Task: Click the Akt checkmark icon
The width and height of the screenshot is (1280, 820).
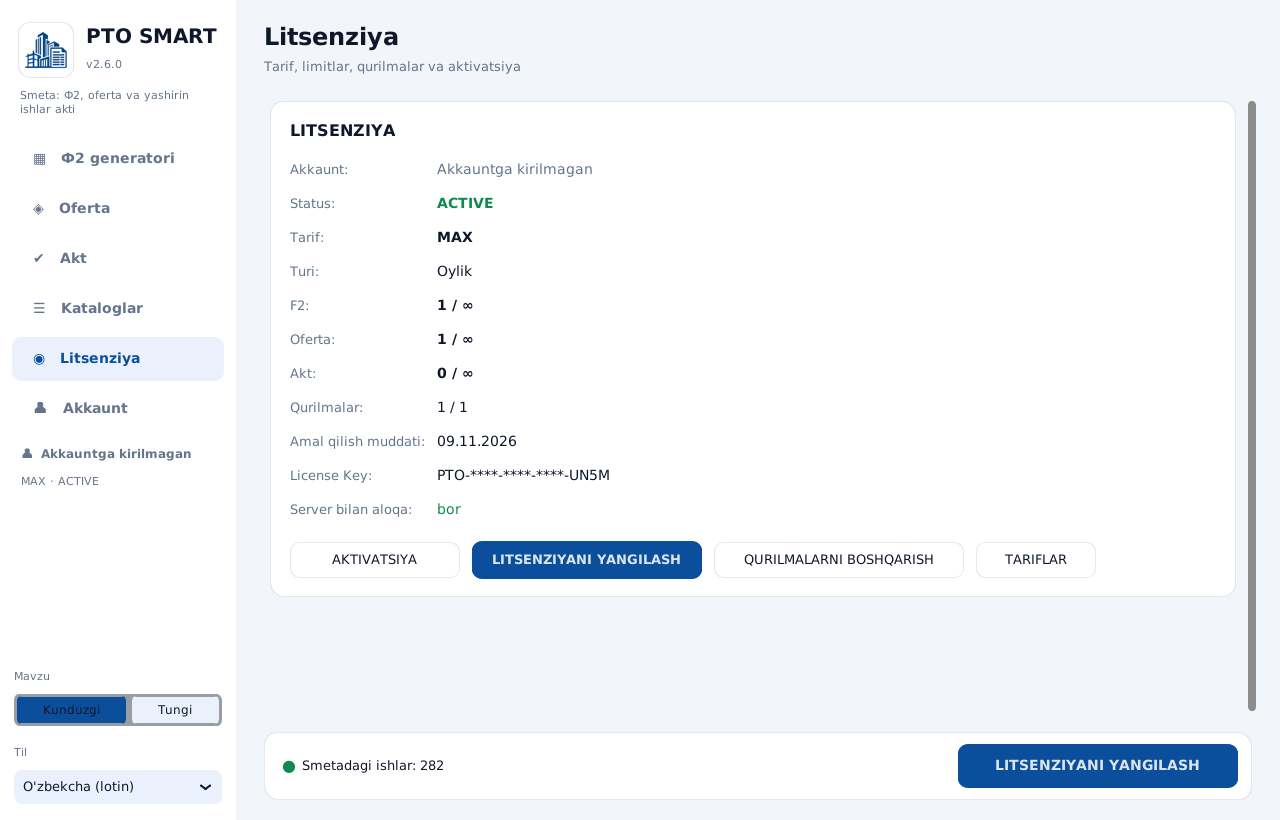Action: [39, 258]
